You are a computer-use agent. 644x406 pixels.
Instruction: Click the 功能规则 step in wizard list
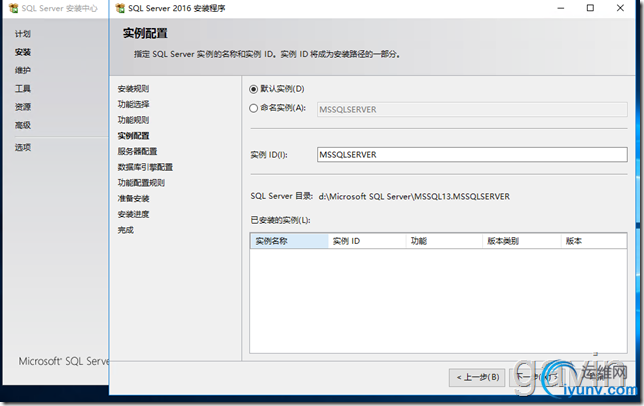click(x=133, y=120)
